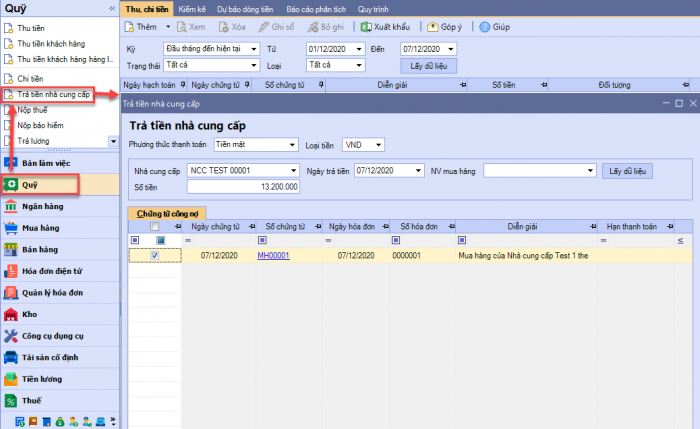The image size is (700, 429).
Task: Open the Mua hàng module icon
Action: pyautogui.click(x=11, y=227)
